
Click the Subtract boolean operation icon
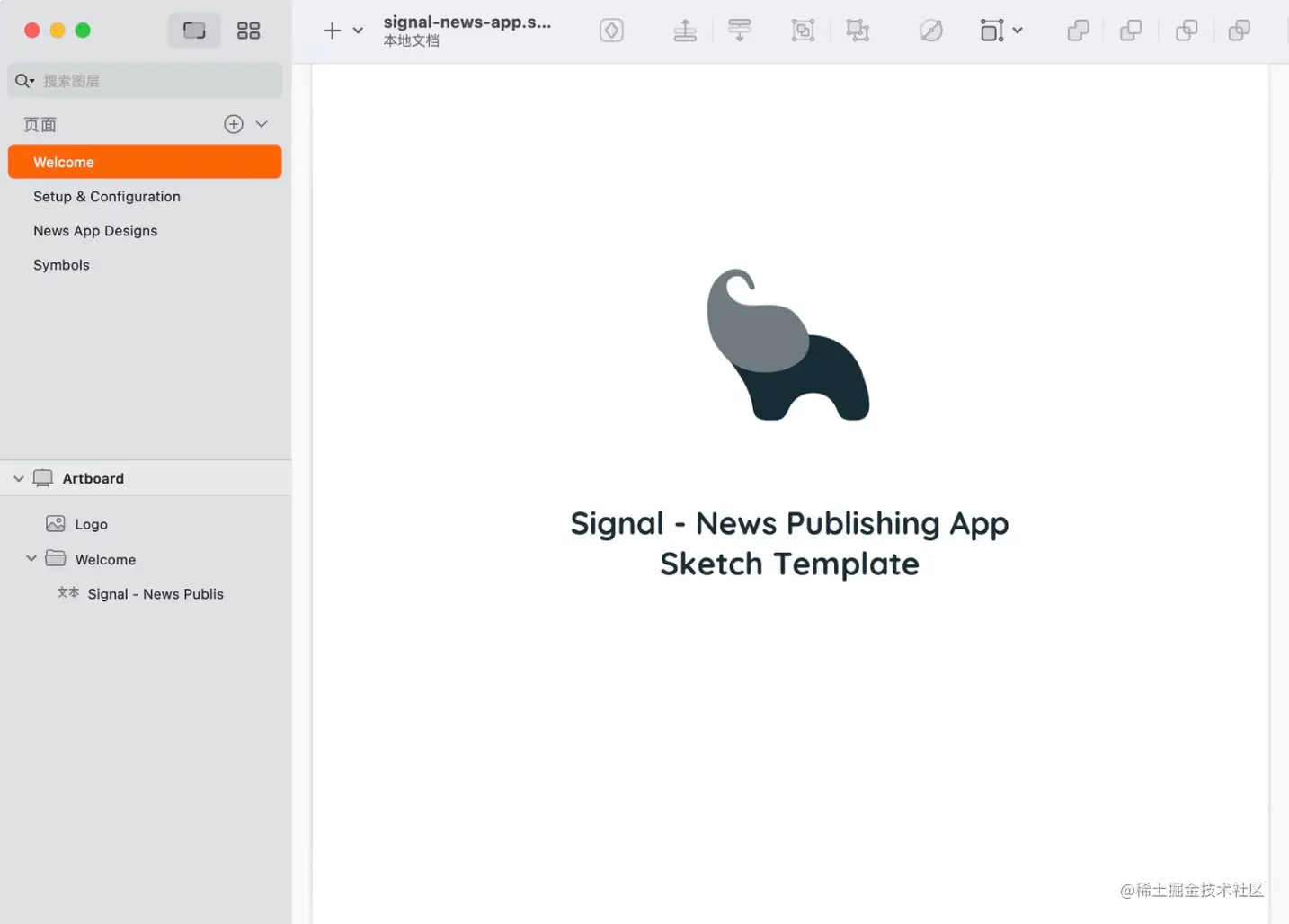click(x=1131, y=31)
